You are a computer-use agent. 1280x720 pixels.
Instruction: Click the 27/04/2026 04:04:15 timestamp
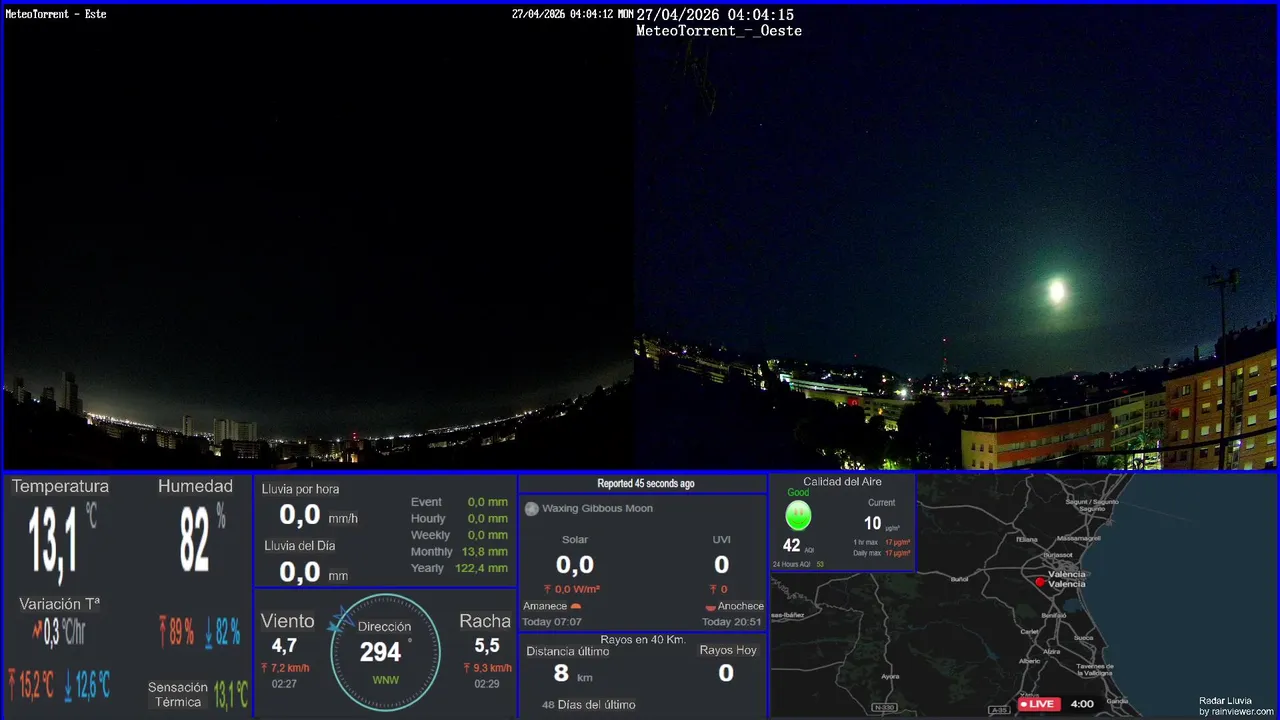coord(715,15)
